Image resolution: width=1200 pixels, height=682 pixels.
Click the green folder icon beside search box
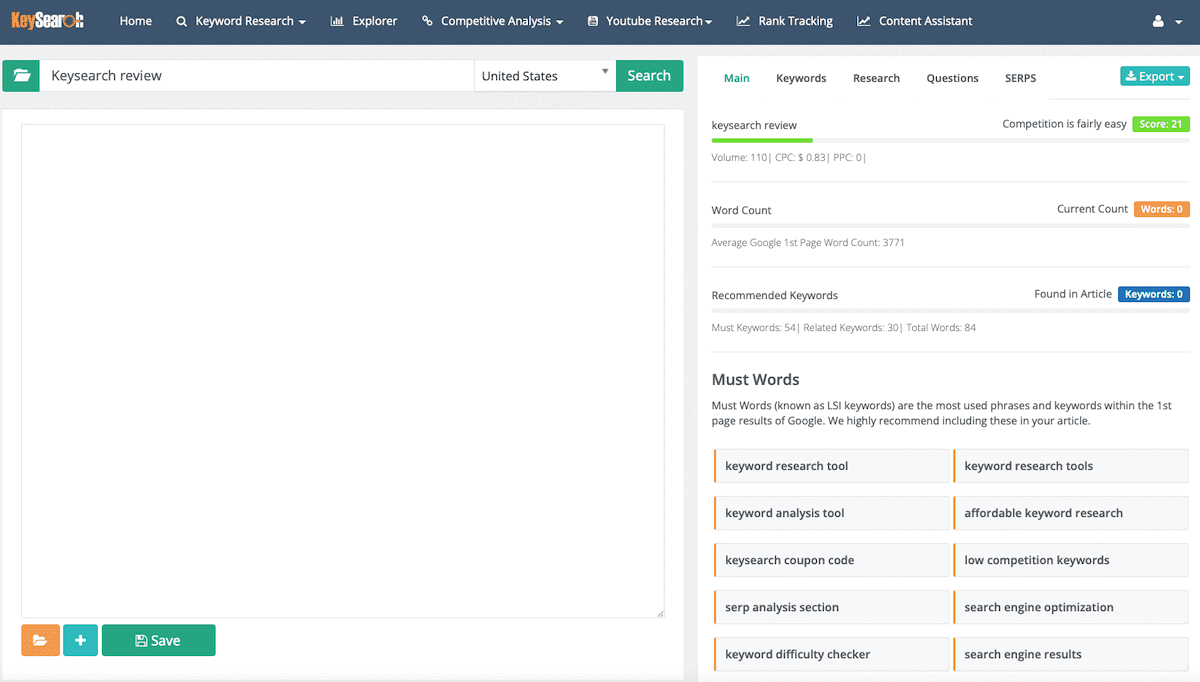(x=21, y=76)
